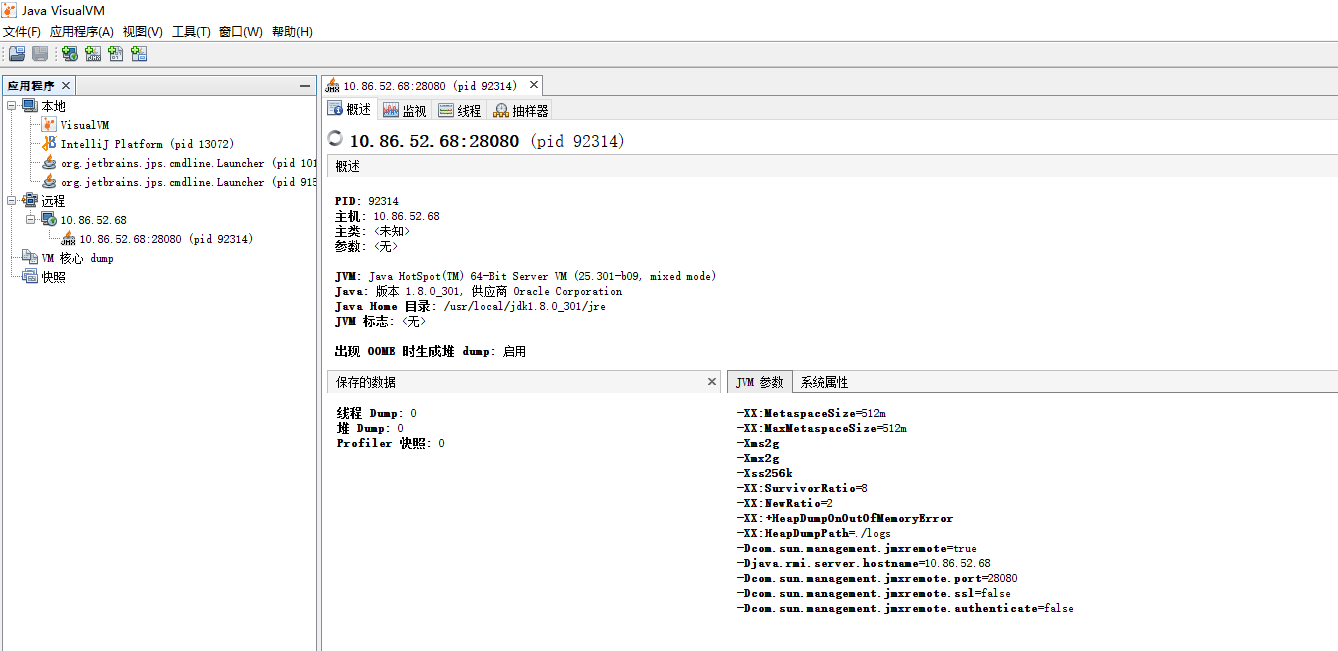This screenshot has width=1338, height=651.
Task: Collapse the 10.86.52.68 remote host node
Action: pyautogui.click(x=31, y=219)
